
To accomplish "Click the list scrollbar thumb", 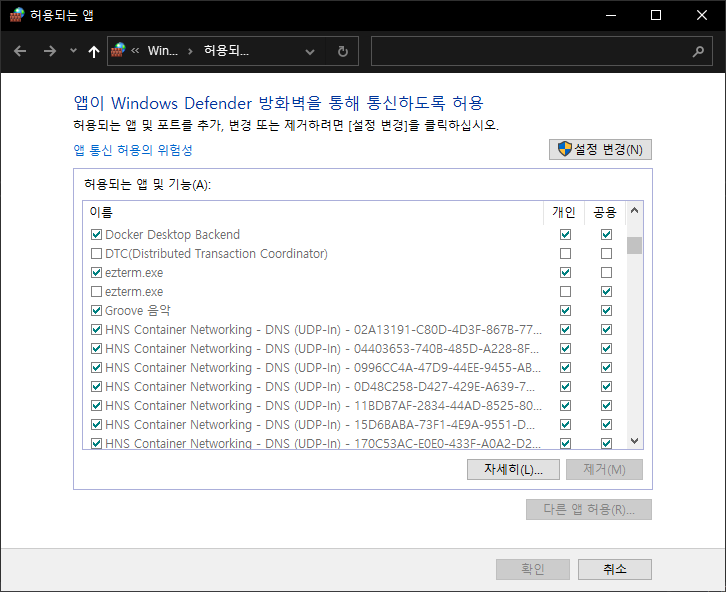I will (634, 245).
